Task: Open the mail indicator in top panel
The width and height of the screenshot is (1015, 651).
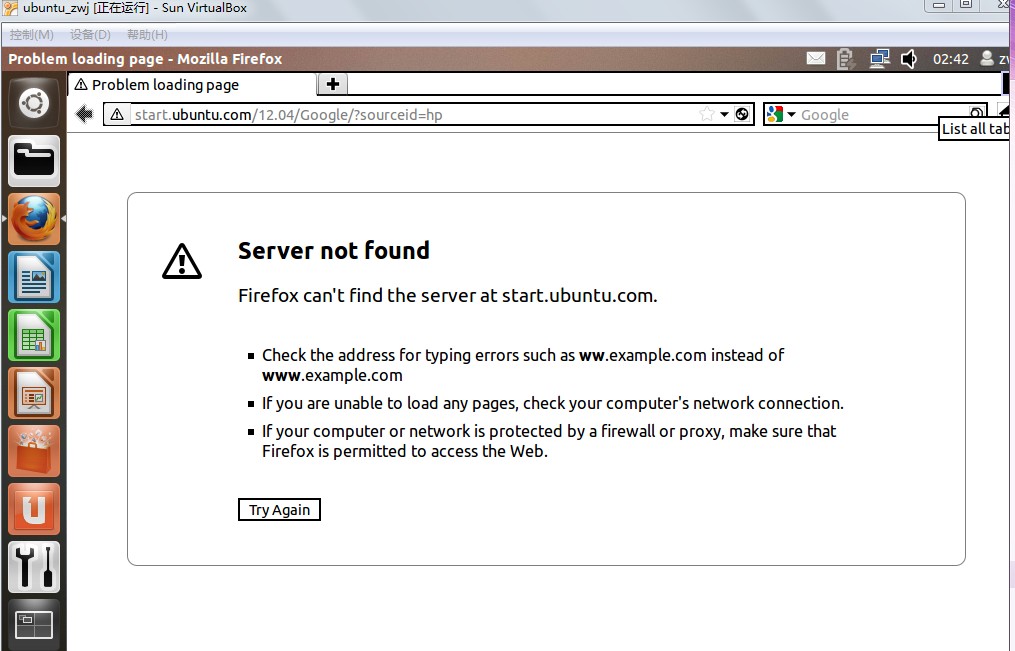Action: click(x=816, y=58)
